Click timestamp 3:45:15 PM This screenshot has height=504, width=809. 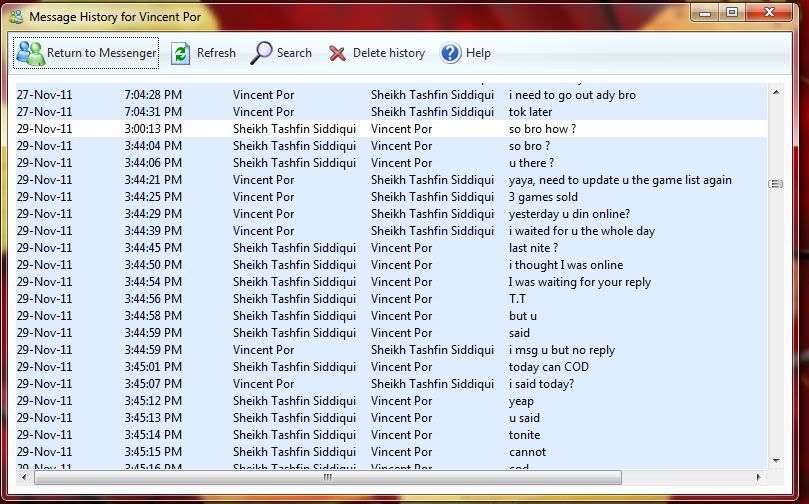153,452
